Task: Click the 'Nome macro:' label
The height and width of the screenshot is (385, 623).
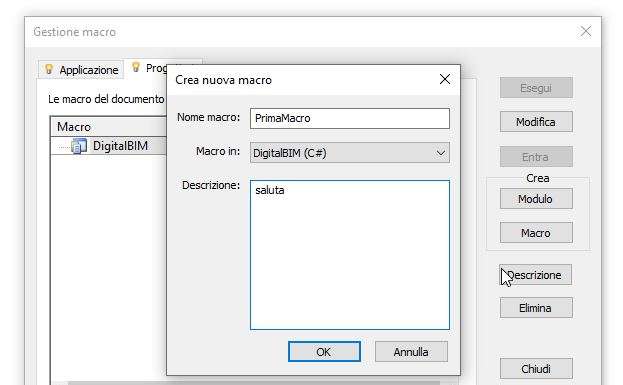Action: point(209,117)
